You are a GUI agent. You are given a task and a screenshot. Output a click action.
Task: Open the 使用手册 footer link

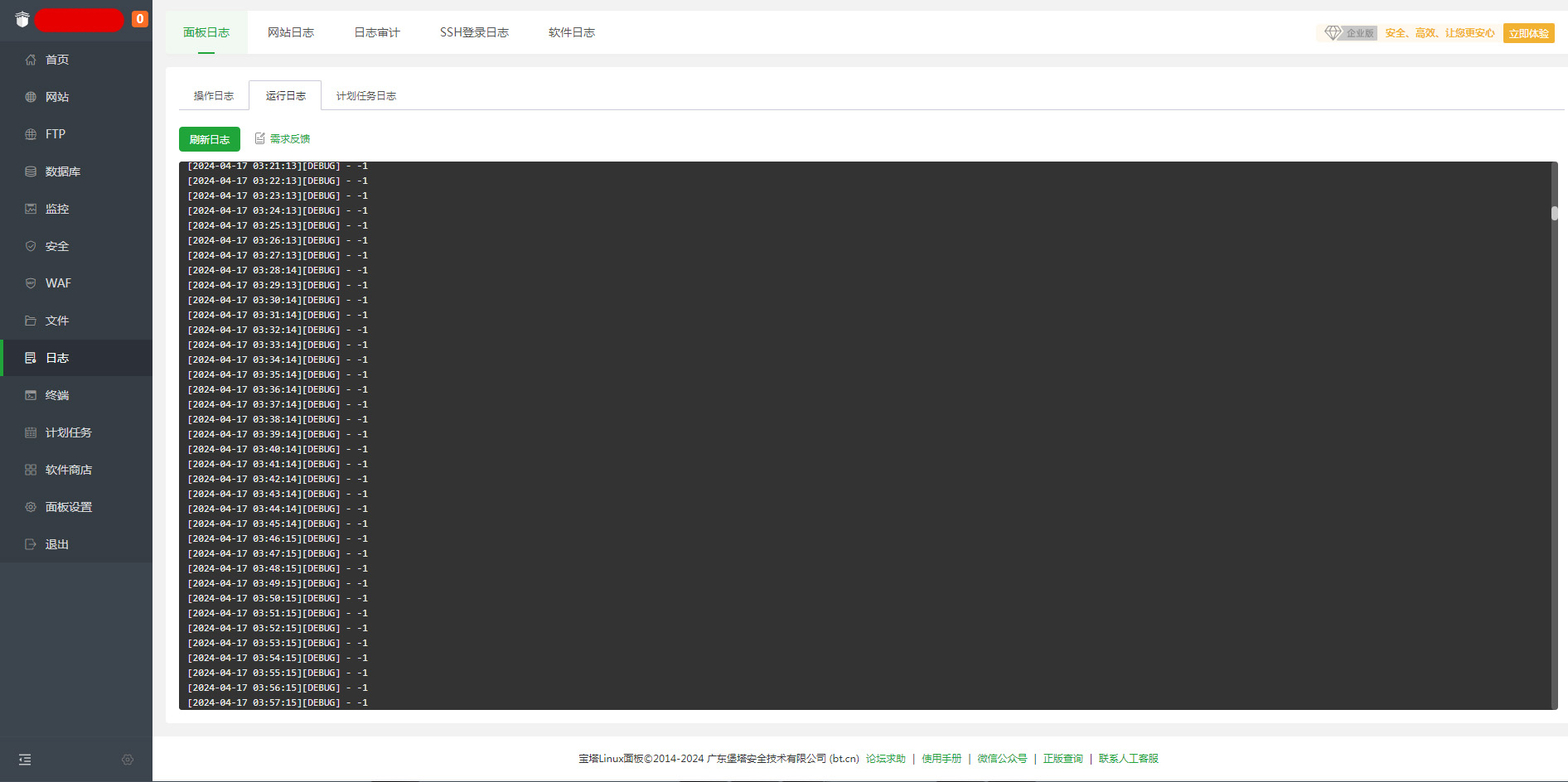pos(941,759)
